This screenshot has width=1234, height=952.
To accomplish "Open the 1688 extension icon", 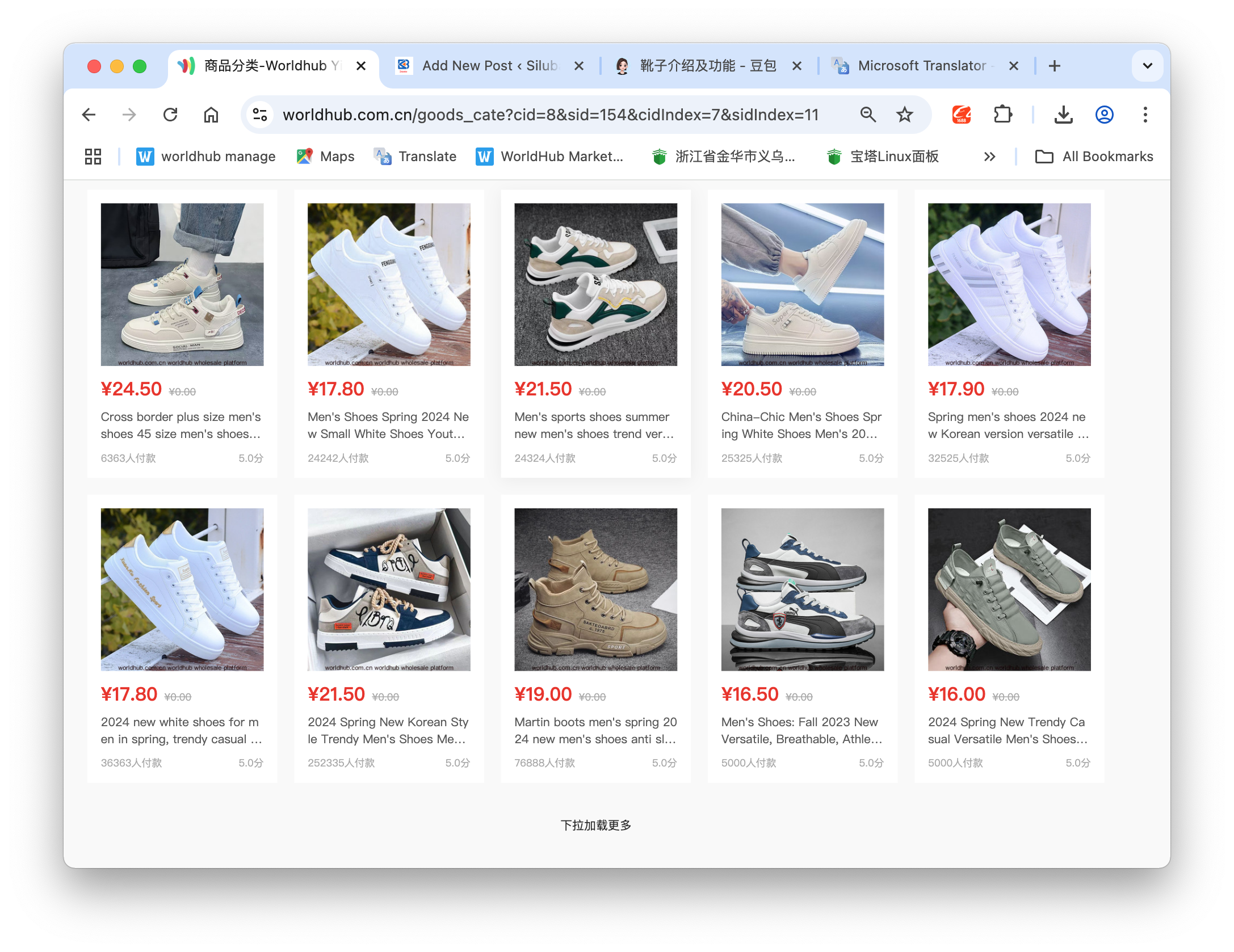I will [961, 115].
